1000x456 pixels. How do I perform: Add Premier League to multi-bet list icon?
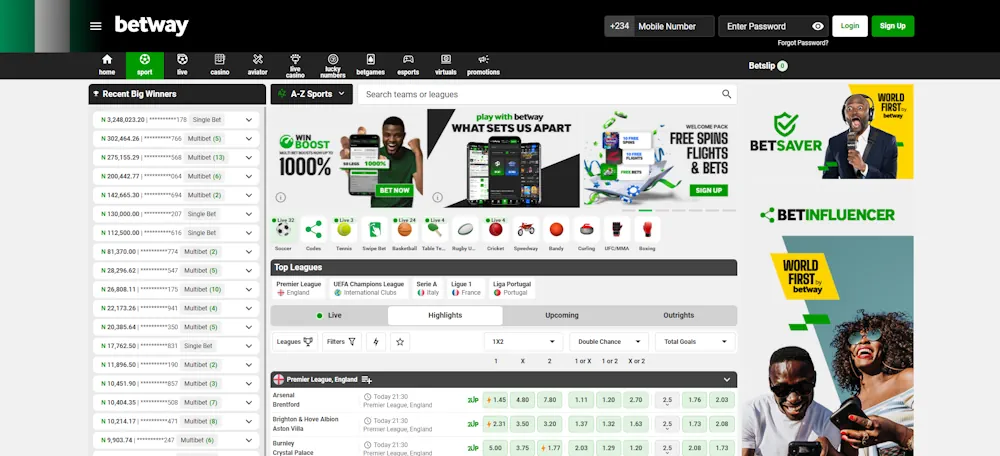coord(367,379)
